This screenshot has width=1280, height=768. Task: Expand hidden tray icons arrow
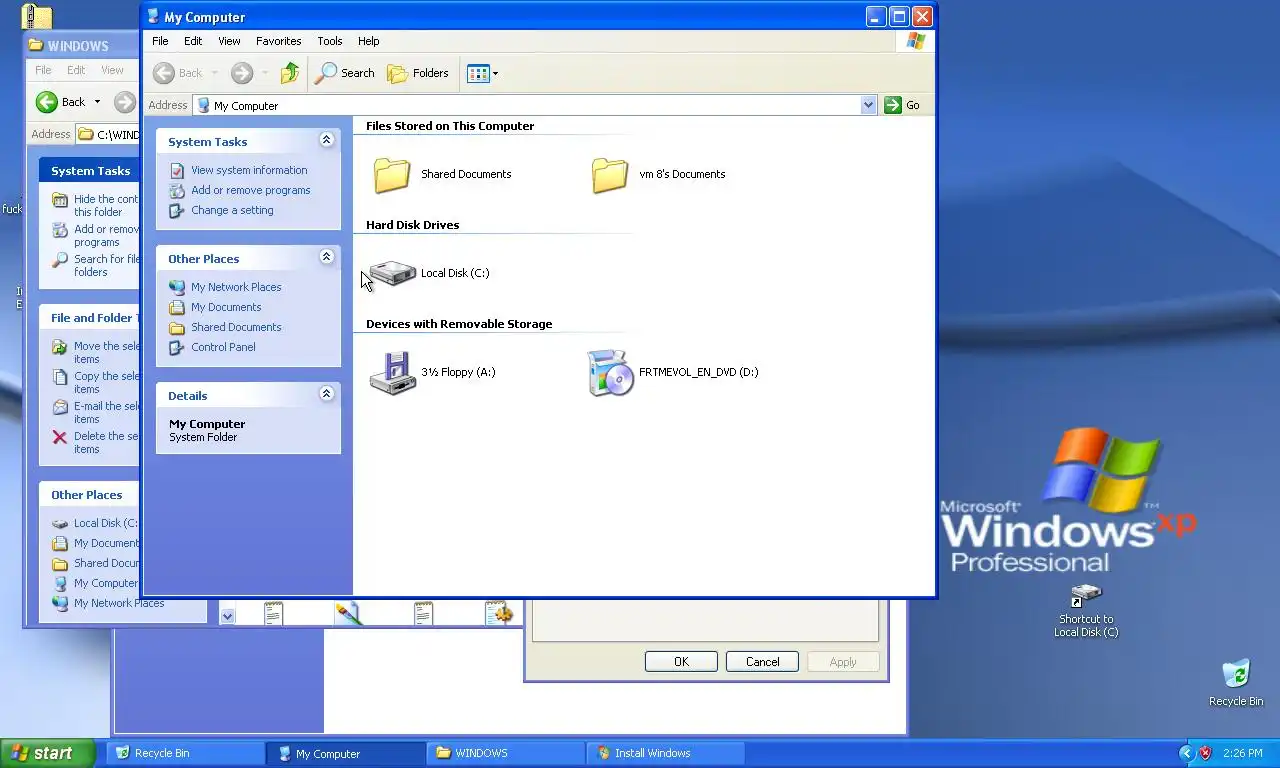(1186, 753)
